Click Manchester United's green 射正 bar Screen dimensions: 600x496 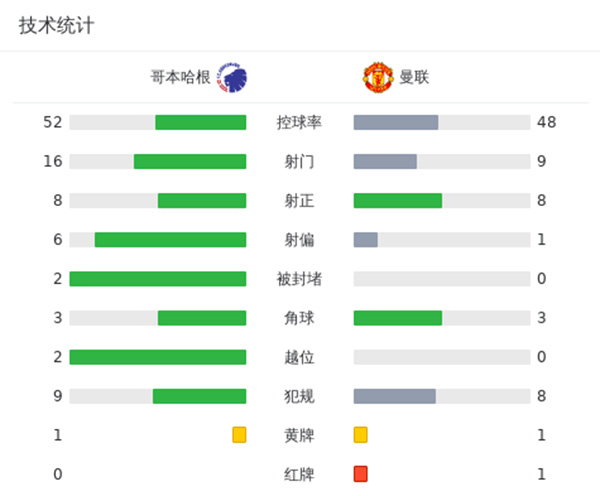[x=398, y=201]
